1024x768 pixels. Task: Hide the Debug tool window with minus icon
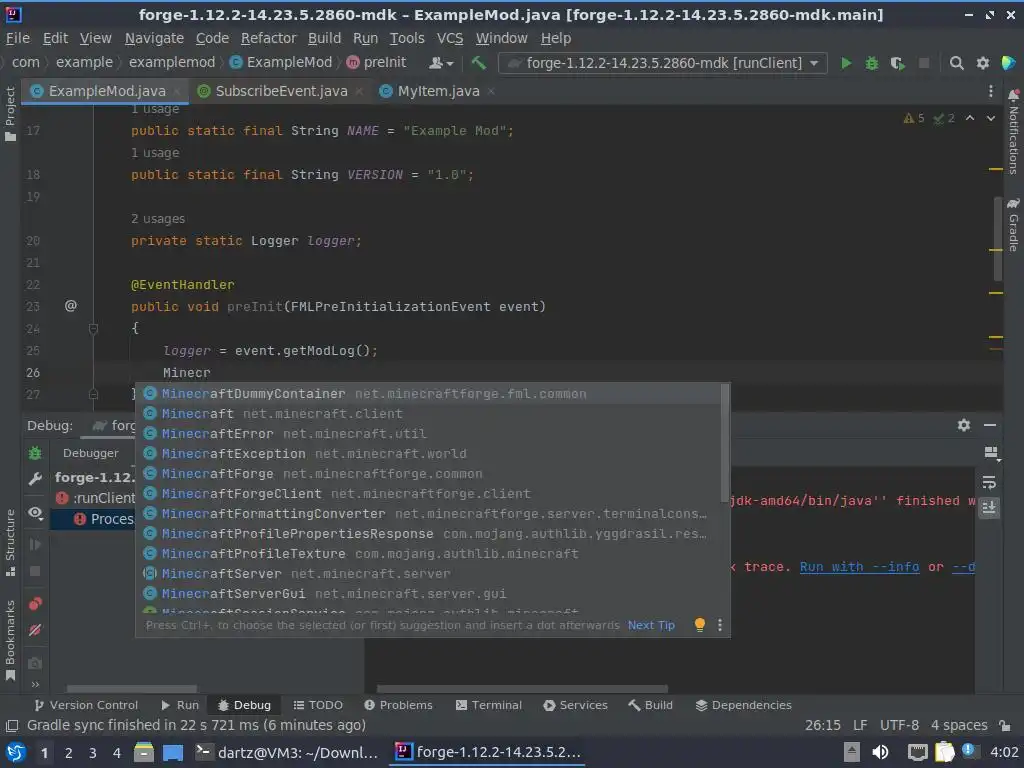tap(990, 425)
